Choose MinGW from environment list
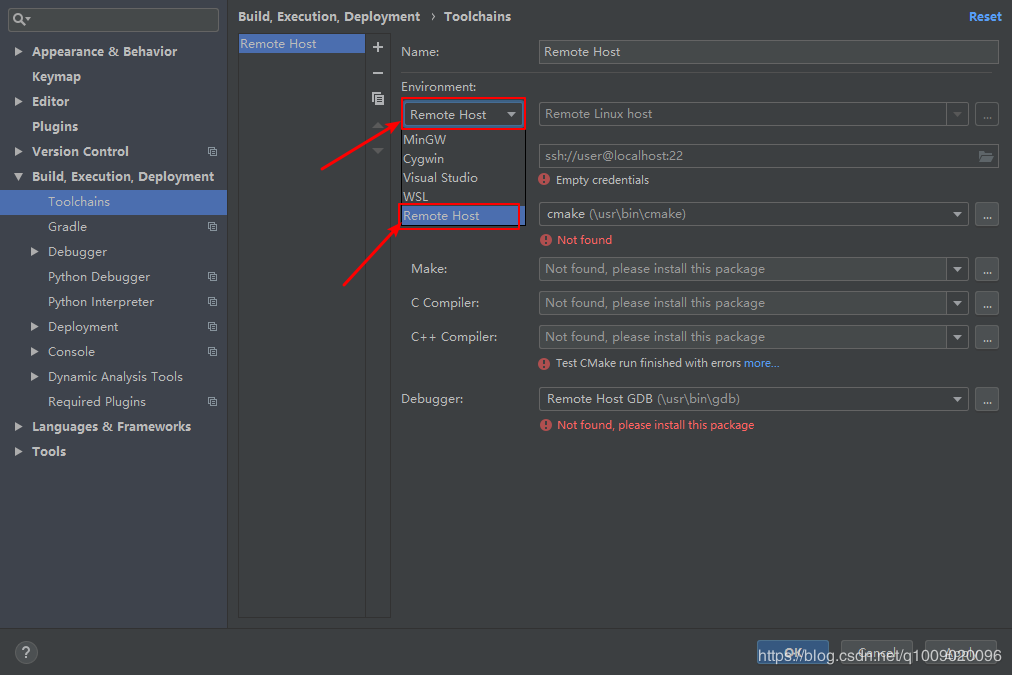The image size is (1012, 675). point(425,140)
